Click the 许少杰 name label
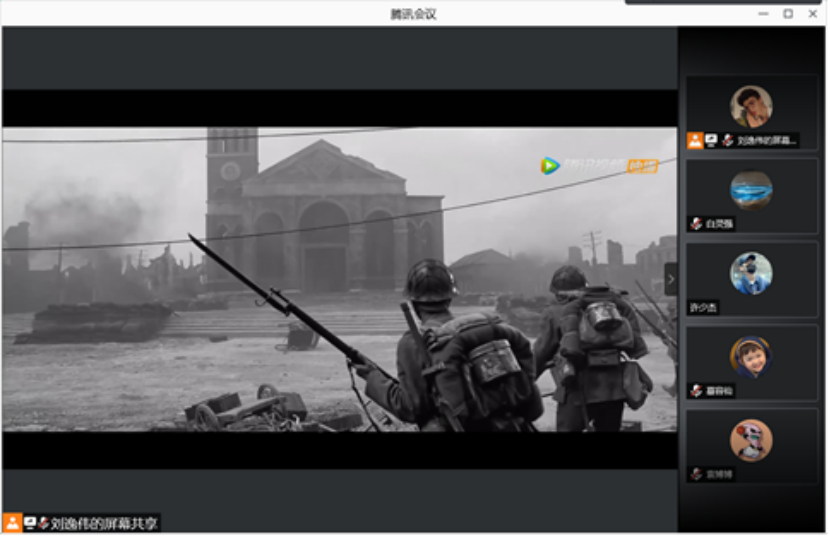This screenshot has height=537, width=830. 704,308
